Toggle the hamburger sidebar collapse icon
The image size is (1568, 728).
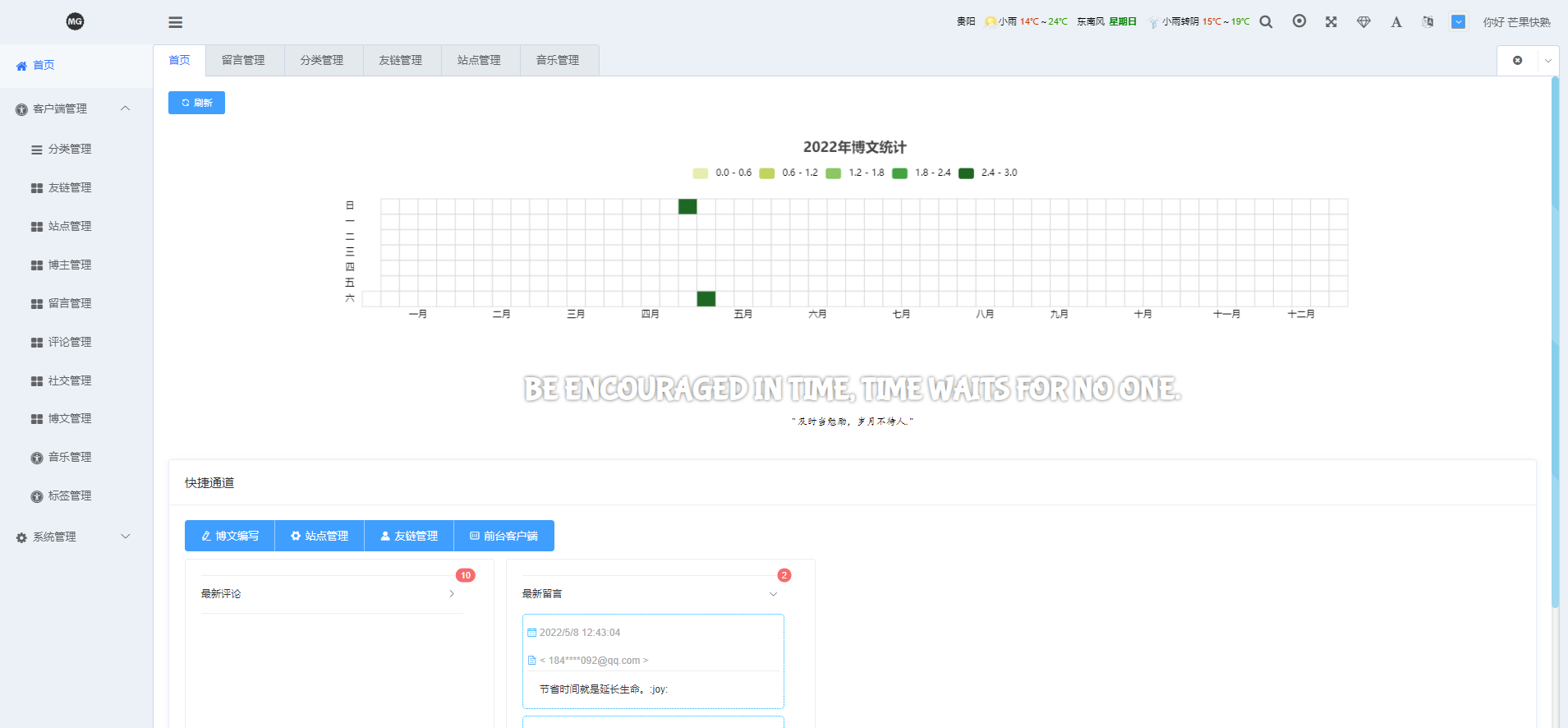click(176, 22)
